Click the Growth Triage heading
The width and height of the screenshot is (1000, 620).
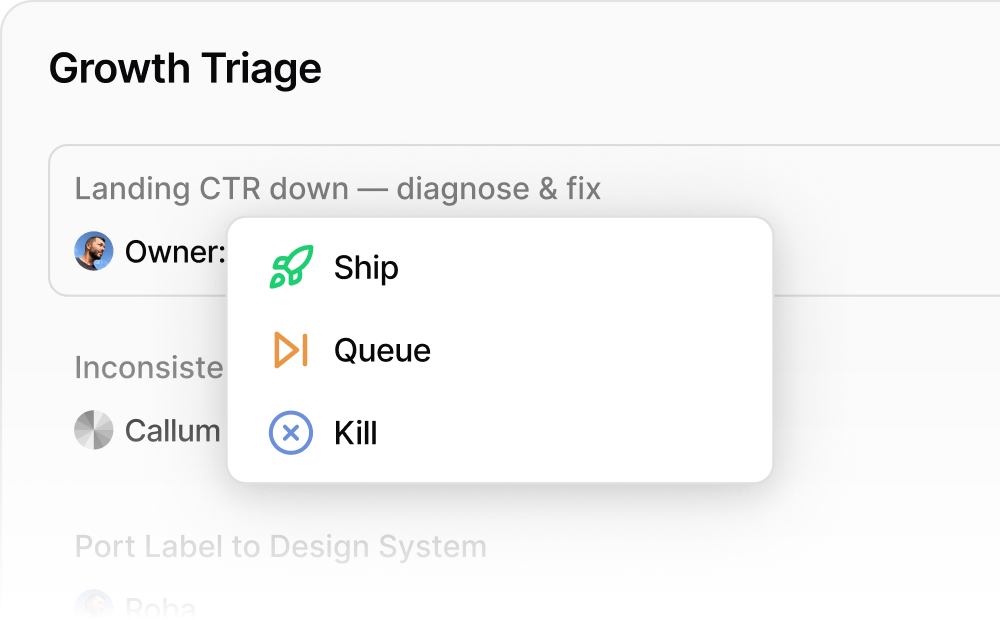(185, 69)
